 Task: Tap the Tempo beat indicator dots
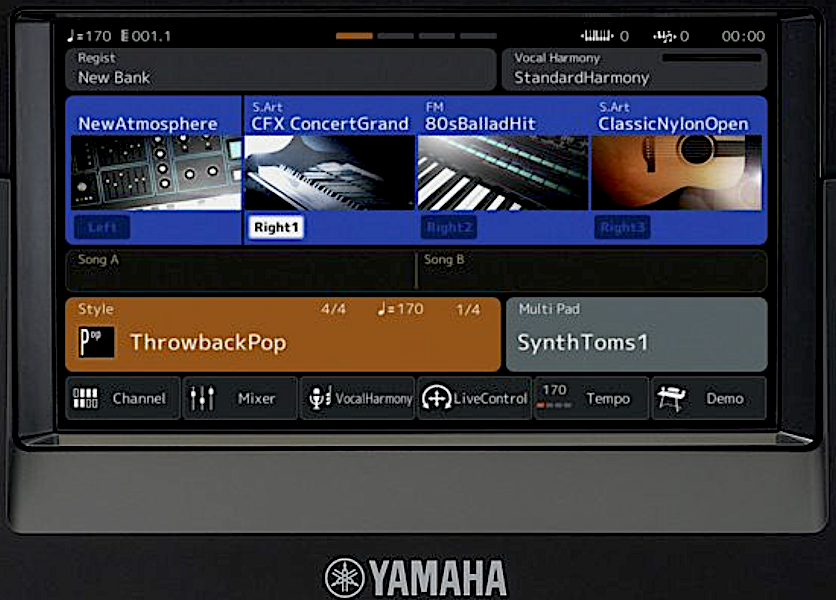tap(554, 406)
